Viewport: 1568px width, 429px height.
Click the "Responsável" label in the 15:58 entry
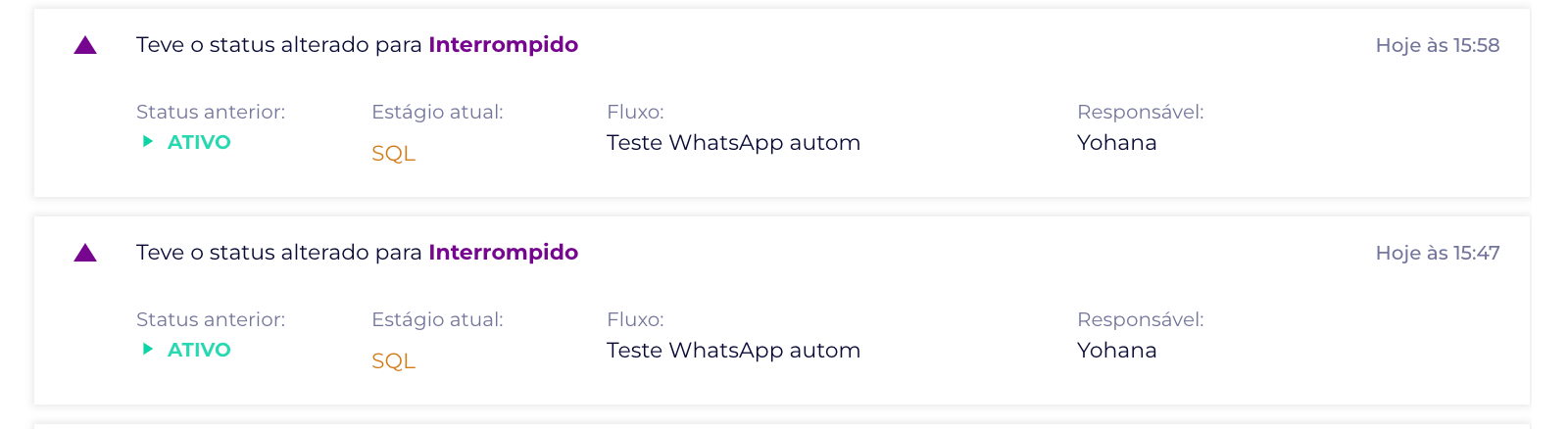coord(1140,113)
